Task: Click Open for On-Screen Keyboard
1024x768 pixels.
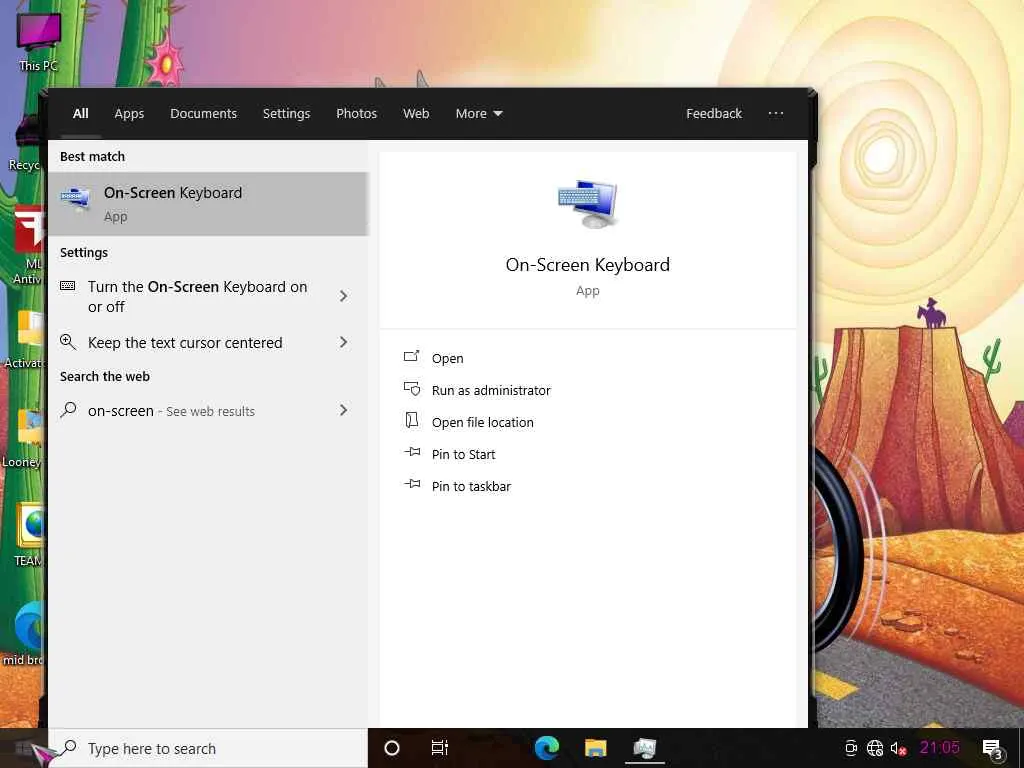Action: pyautogui.click(x=447, y=359)
